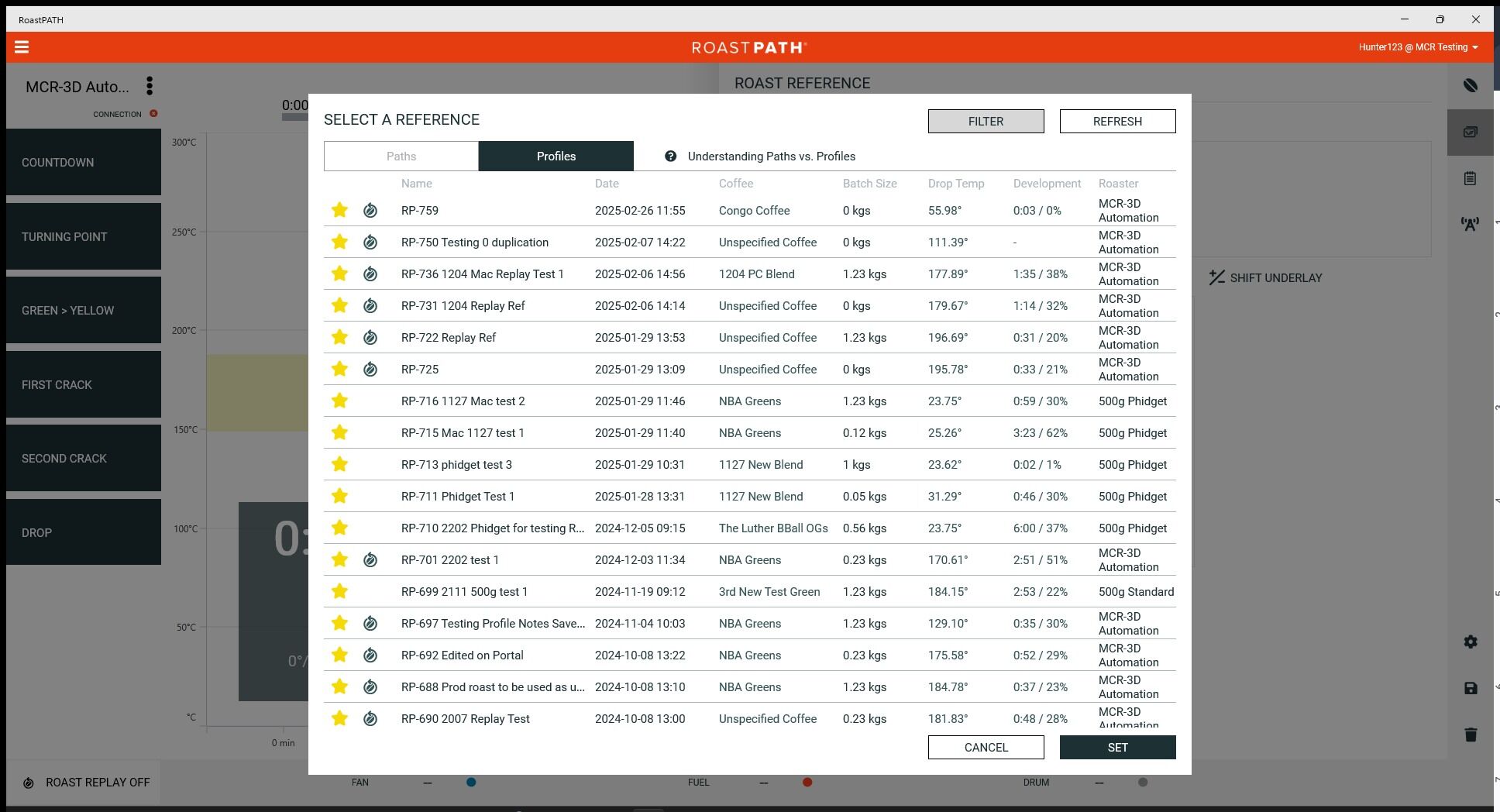The width and height of the screenshot is (1500, 812).
Task: Click replay icon for RP-697 Testing Profile Notes
Action: pos(370,624)
